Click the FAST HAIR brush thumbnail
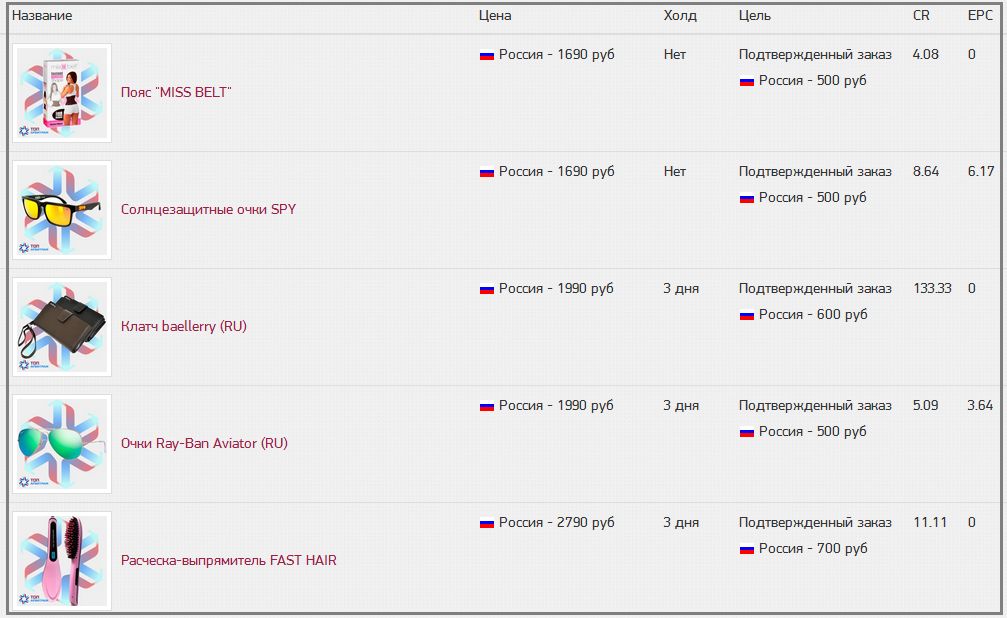1007x618 pixels. pyautogui.click(x=61, y=561)
